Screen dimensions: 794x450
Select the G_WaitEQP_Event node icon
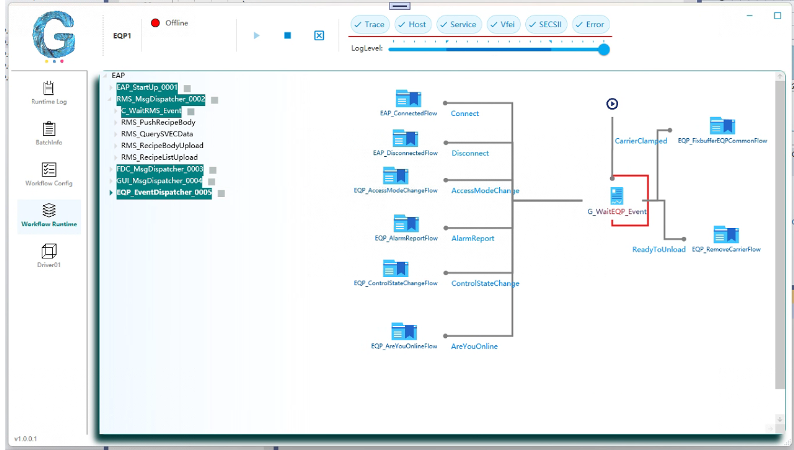pyautogui.click(x=617, y=196)
